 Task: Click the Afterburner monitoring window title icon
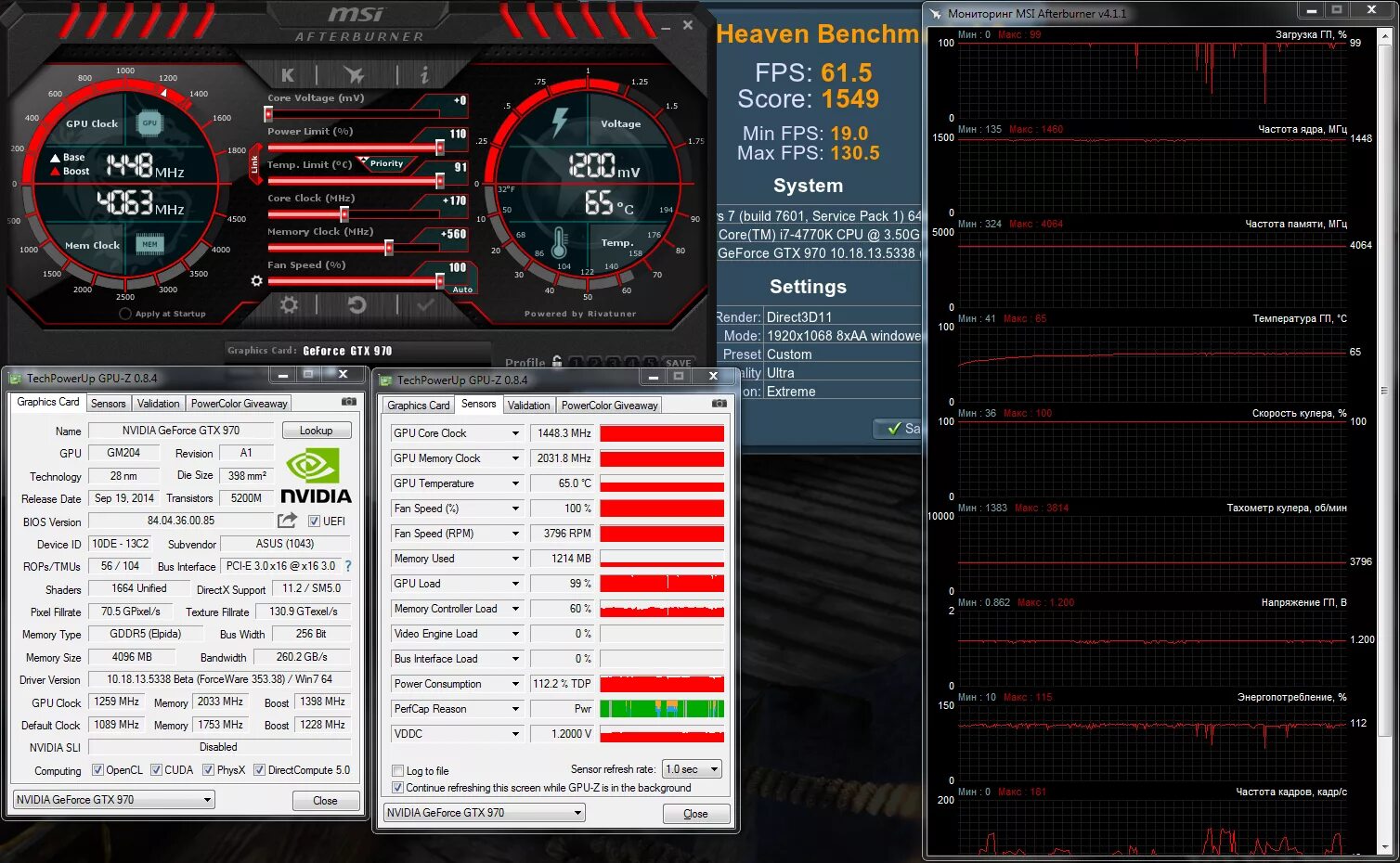936,14
